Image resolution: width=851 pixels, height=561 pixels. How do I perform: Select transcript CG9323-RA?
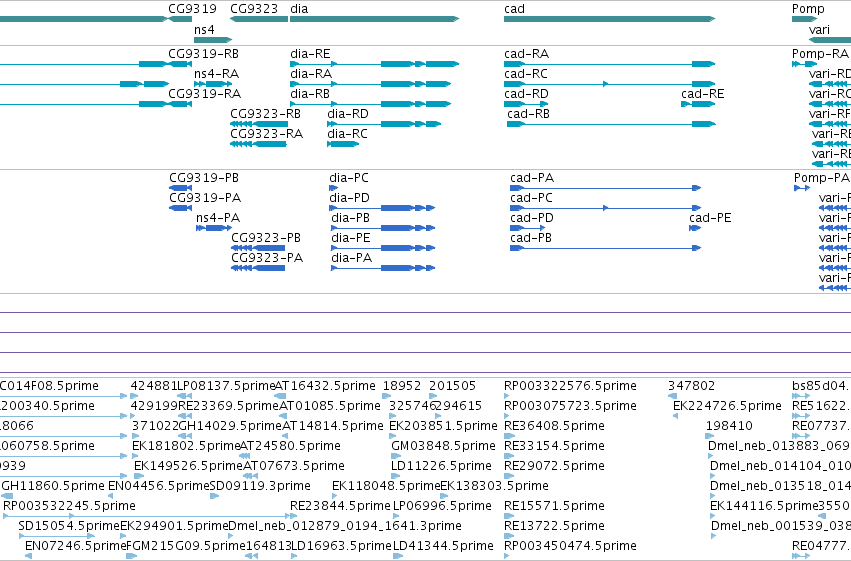(266, 134)
